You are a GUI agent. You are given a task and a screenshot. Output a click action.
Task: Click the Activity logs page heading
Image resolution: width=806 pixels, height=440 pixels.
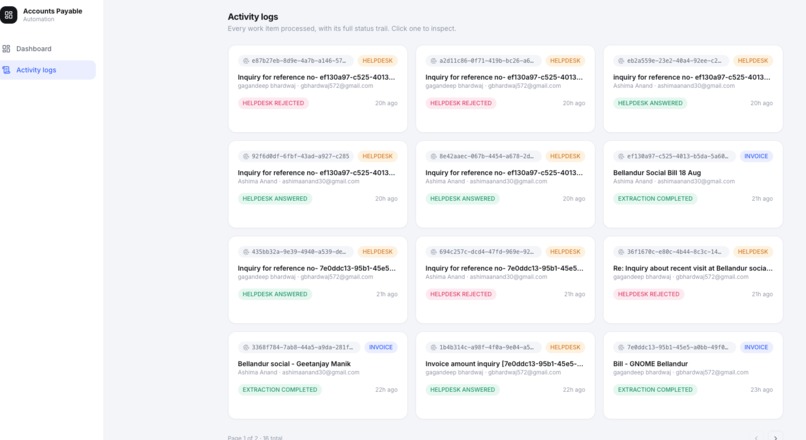coord(253,17)
